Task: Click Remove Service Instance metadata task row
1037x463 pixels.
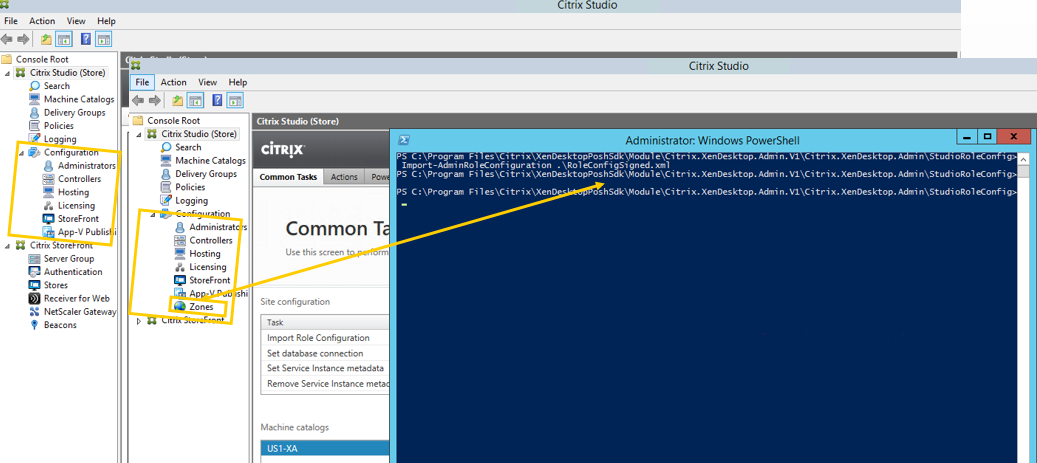Action: 325,384
